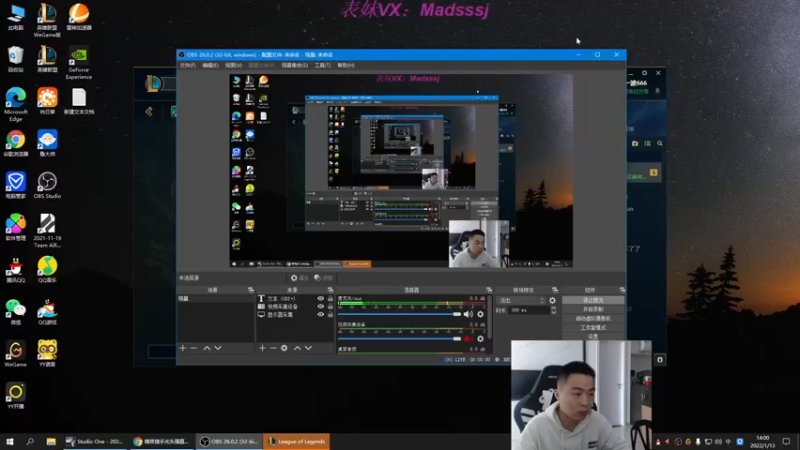Adjust video capture device volume slider
The image size is (800, 450).
399,339
